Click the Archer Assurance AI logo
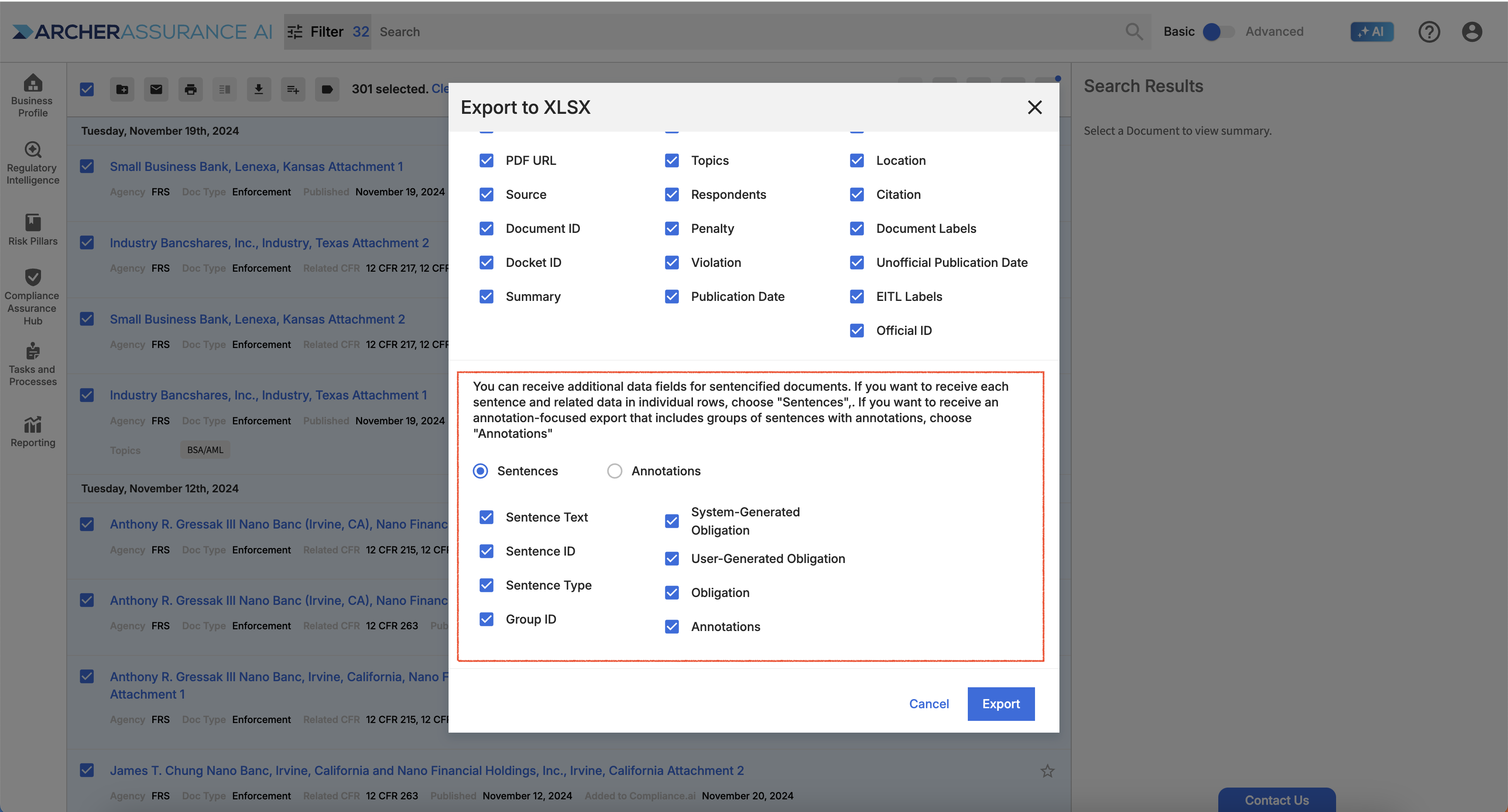Screen dimensions: 1508x812 tap(142, 31)
